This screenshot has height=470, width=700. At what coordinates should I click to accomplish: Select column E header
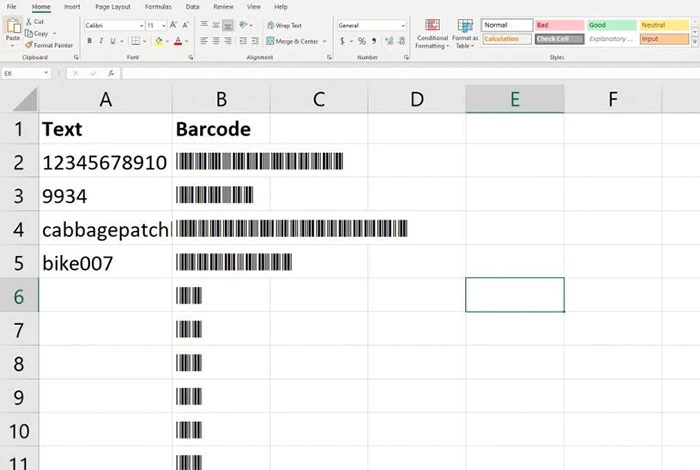coord(515,99)
